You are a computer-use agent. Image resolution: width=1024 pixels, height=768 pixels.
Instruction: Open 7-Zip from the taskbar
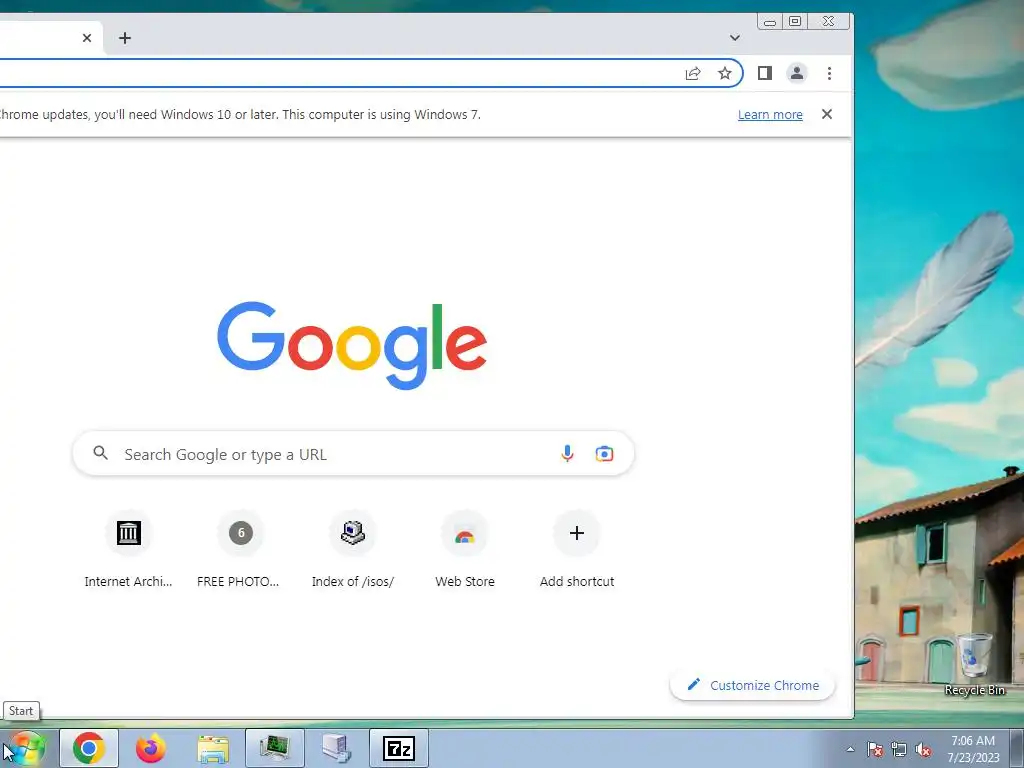click(398, 748)
